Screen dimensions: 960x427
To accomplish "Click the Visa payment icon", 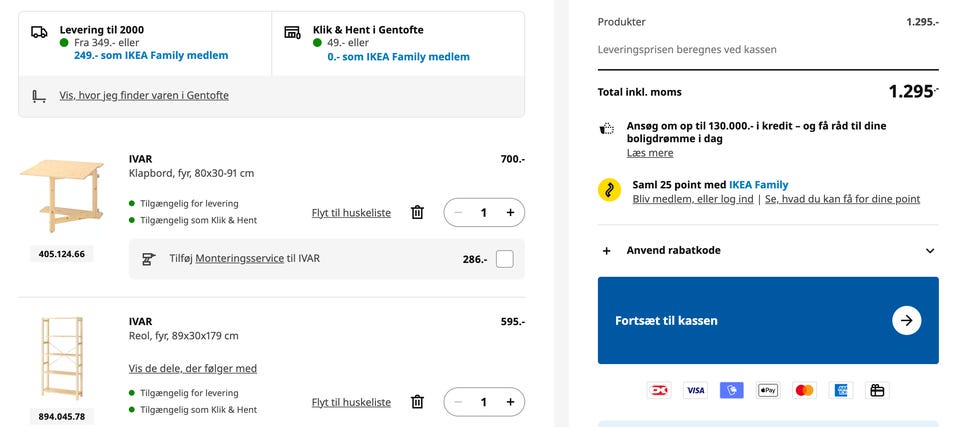I will [x=695, y=390].
